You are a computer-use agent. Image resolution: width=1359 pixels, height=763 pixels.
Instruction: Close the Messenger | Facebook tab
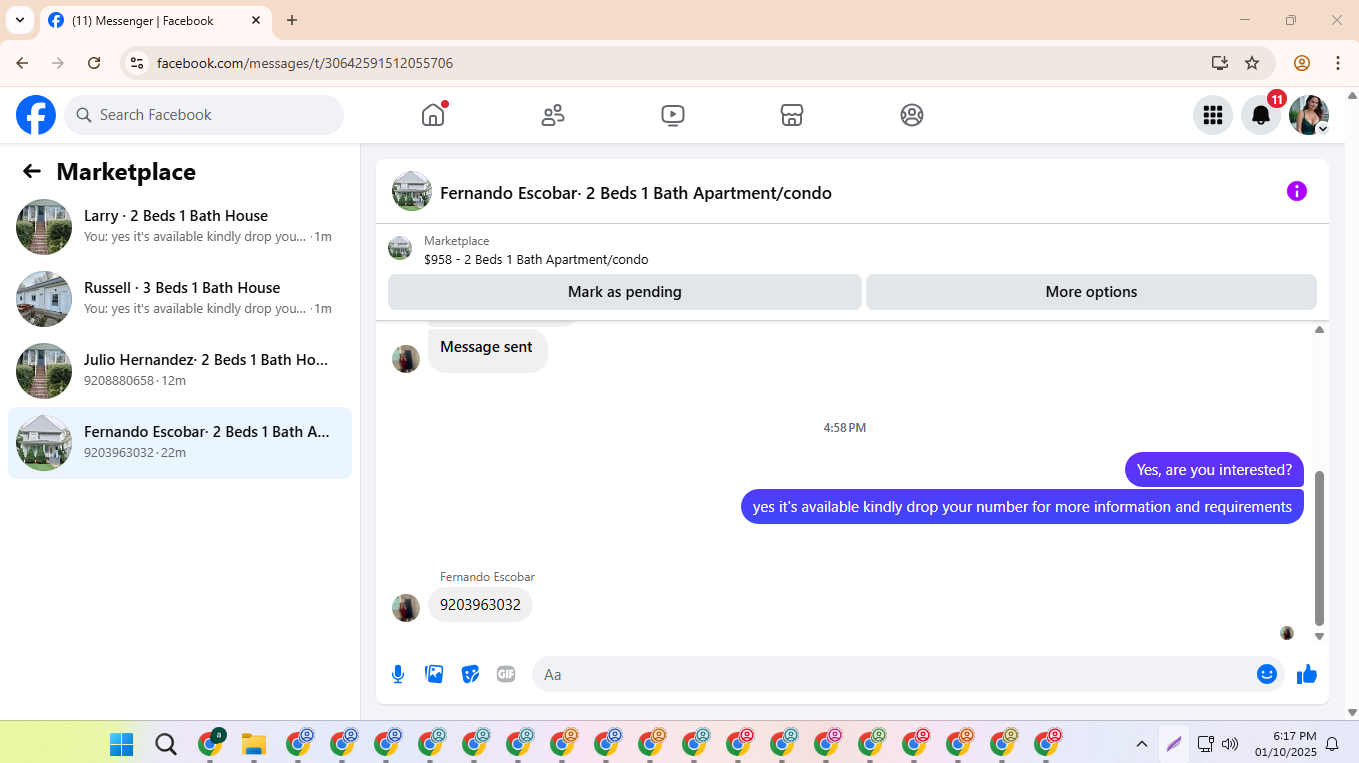coord(256,20)
